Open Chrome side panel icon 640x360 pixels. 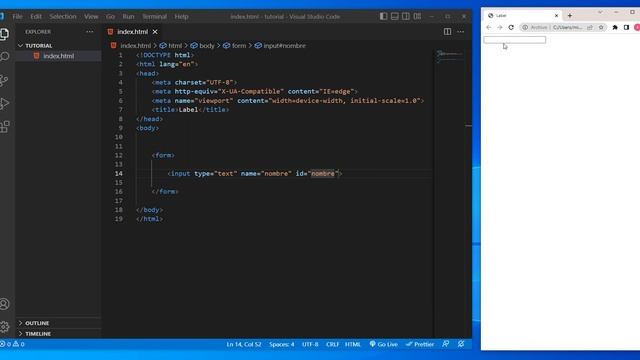(x=627, y=27)
